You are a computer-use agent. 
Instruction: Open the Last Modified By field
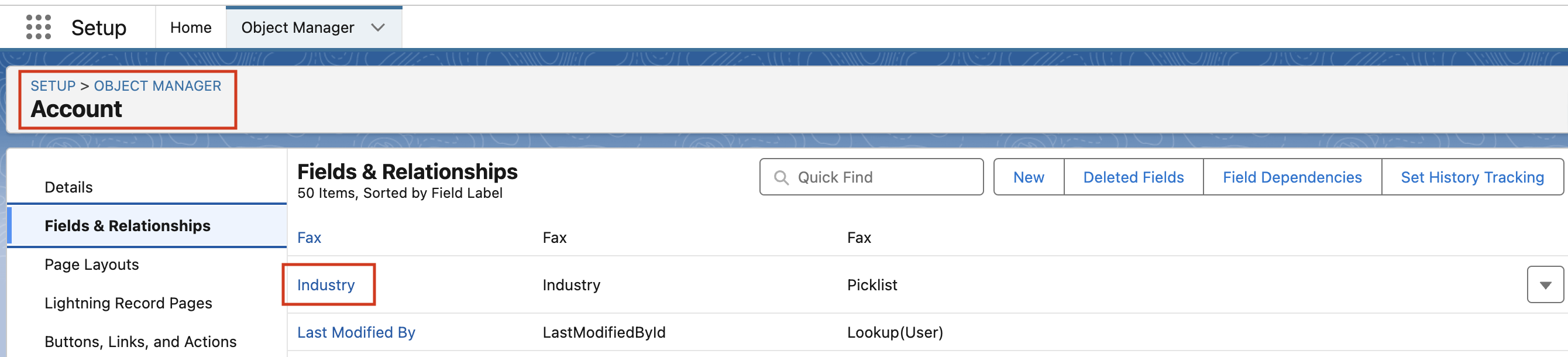pos(356,332)
